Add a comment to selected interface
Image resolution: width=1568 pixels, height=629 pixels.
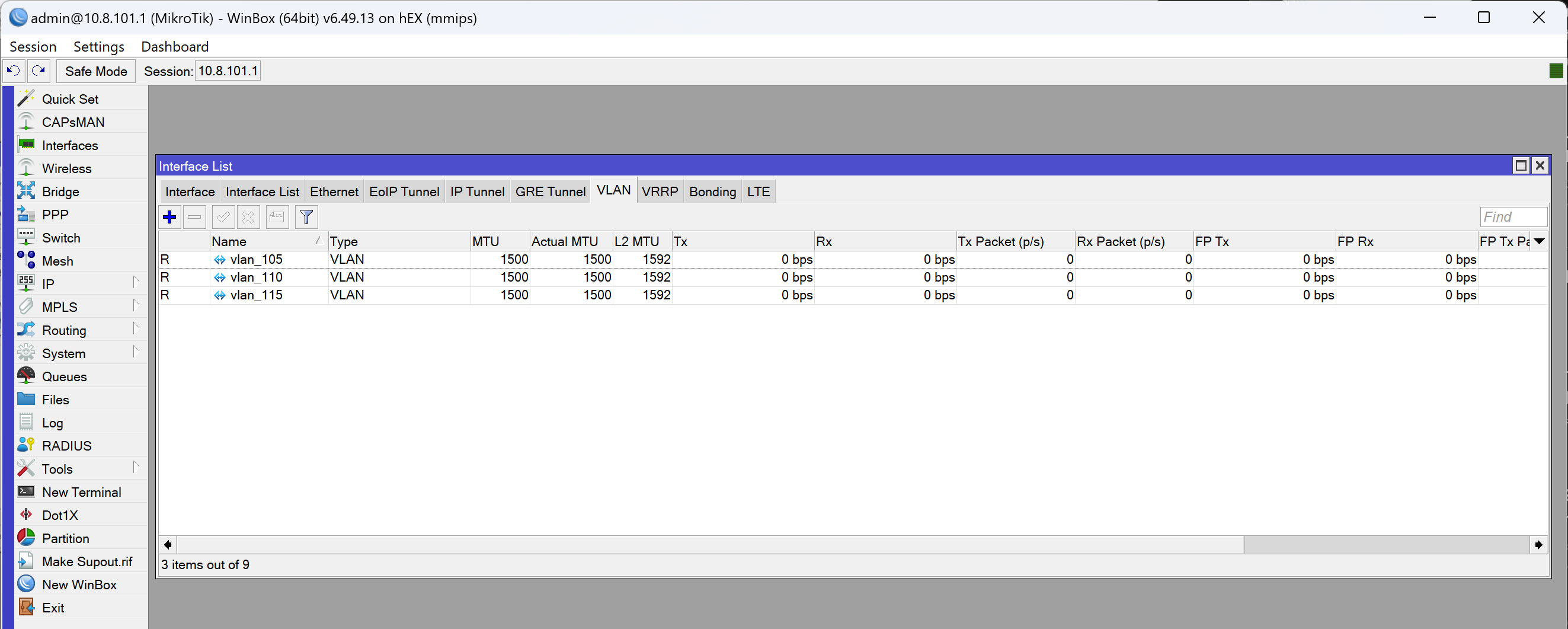click(277, 217)
